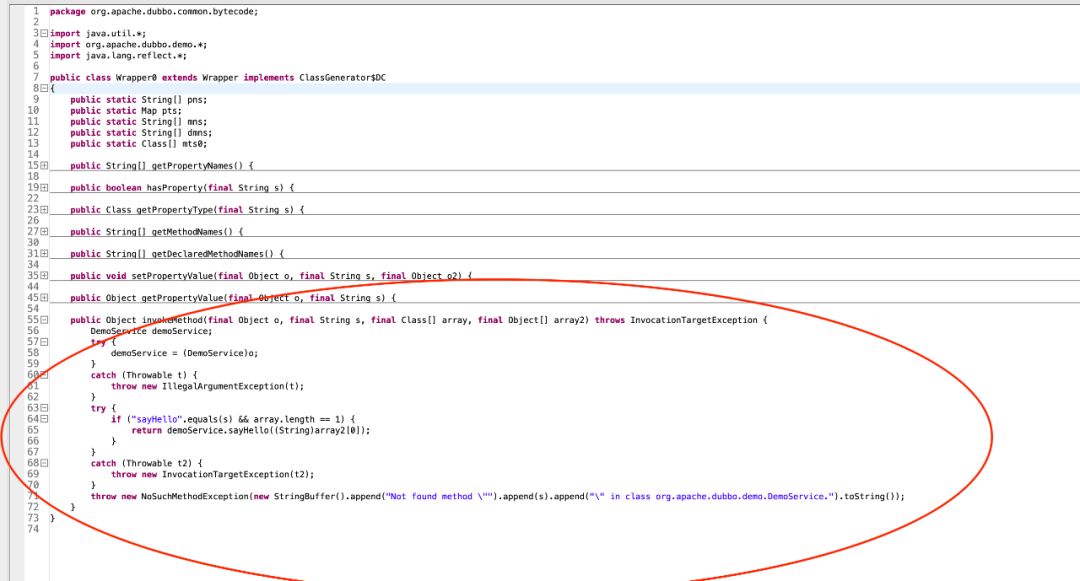Expand the folded getPropertyNames() method
Image resolution: width=1080 pixels, height=581 pixels.
pyautogui.click(x=44, y=165)
